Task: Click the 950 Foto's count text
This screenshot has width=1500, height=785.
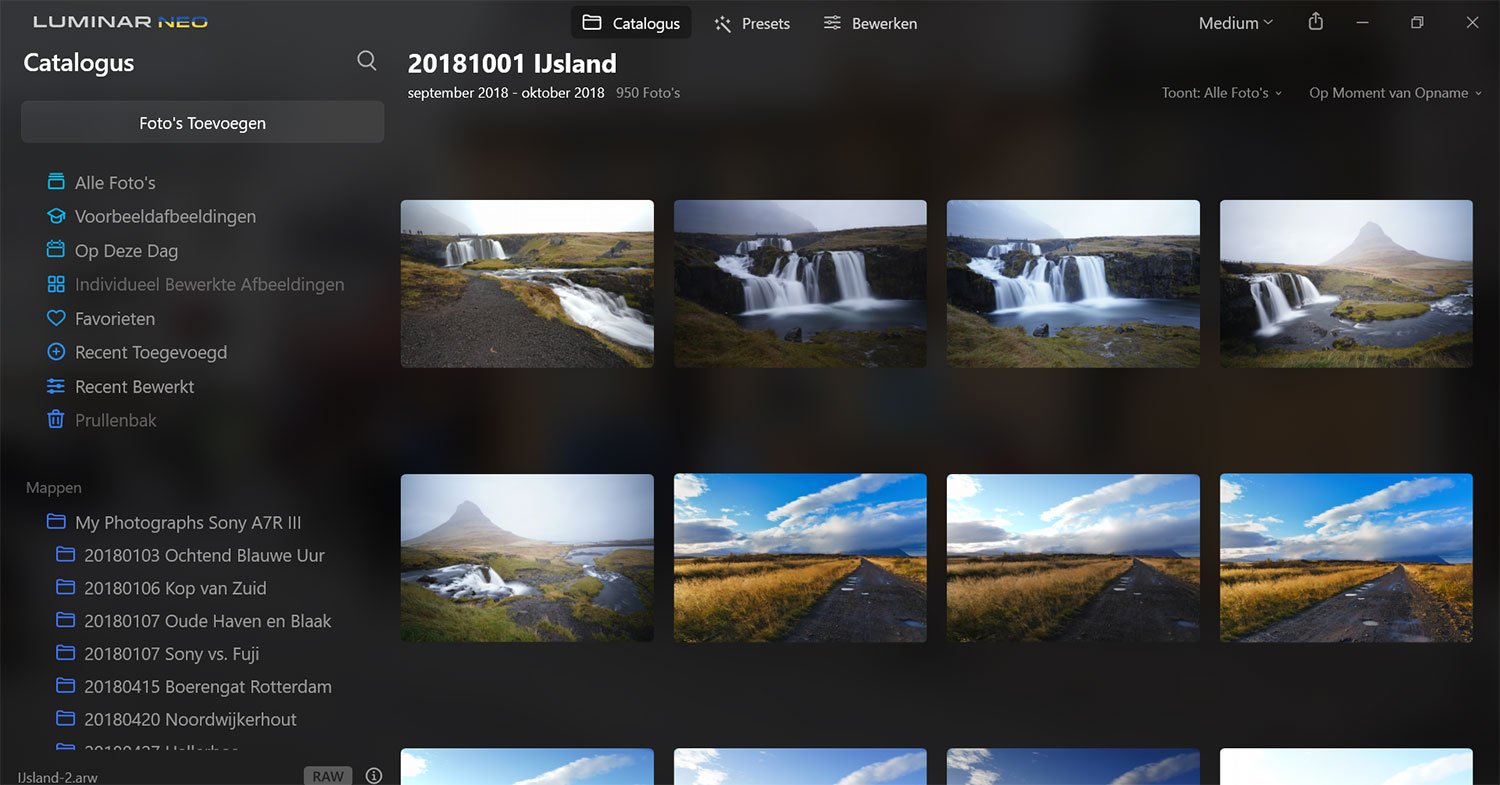Action: tap(648, 93)
